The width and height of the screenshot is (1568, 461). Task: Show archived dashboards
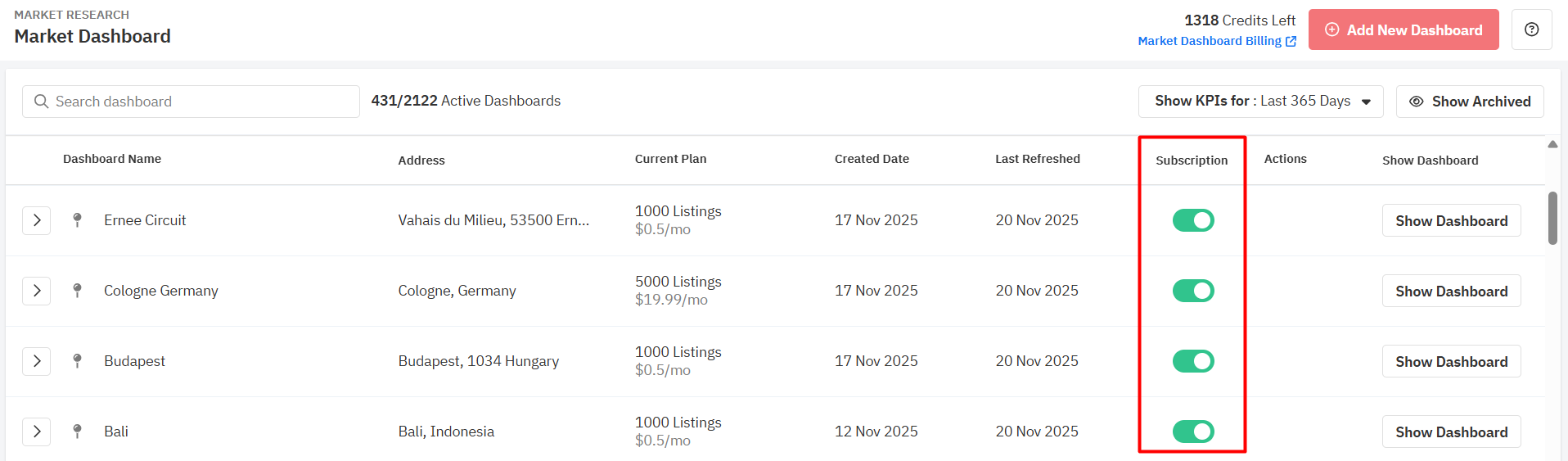point(1469,102)
